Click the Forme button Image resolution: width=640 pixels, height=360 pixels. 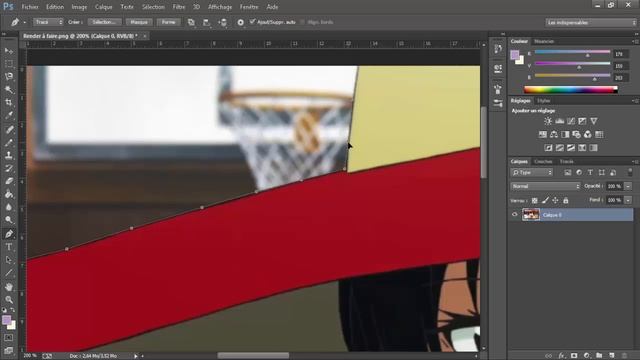click(169, 22)
